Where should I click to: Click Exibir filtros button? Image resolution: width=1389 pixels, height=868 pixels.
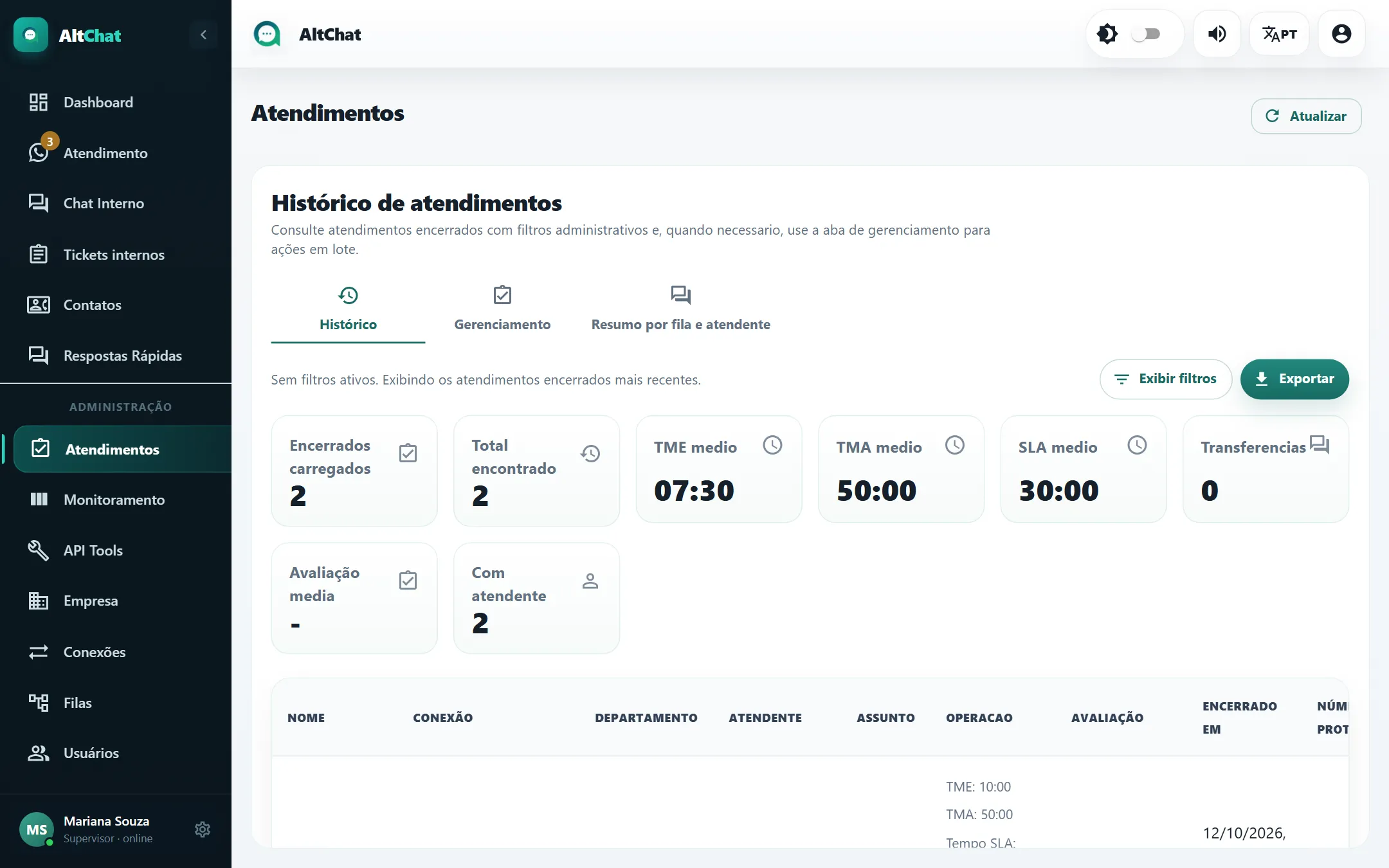tap(1166, 379)
